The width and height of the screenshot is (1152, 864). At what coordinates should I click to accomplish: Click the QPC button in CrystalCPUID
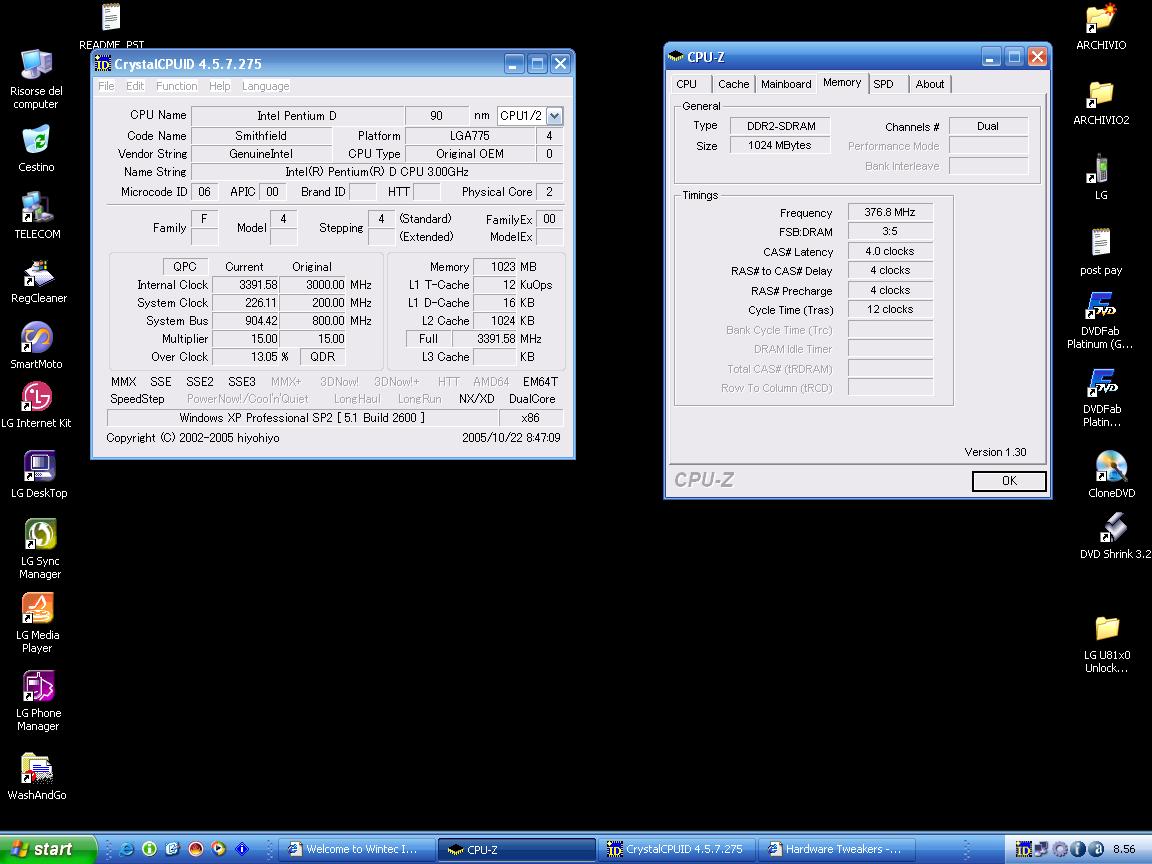(185, 267)
